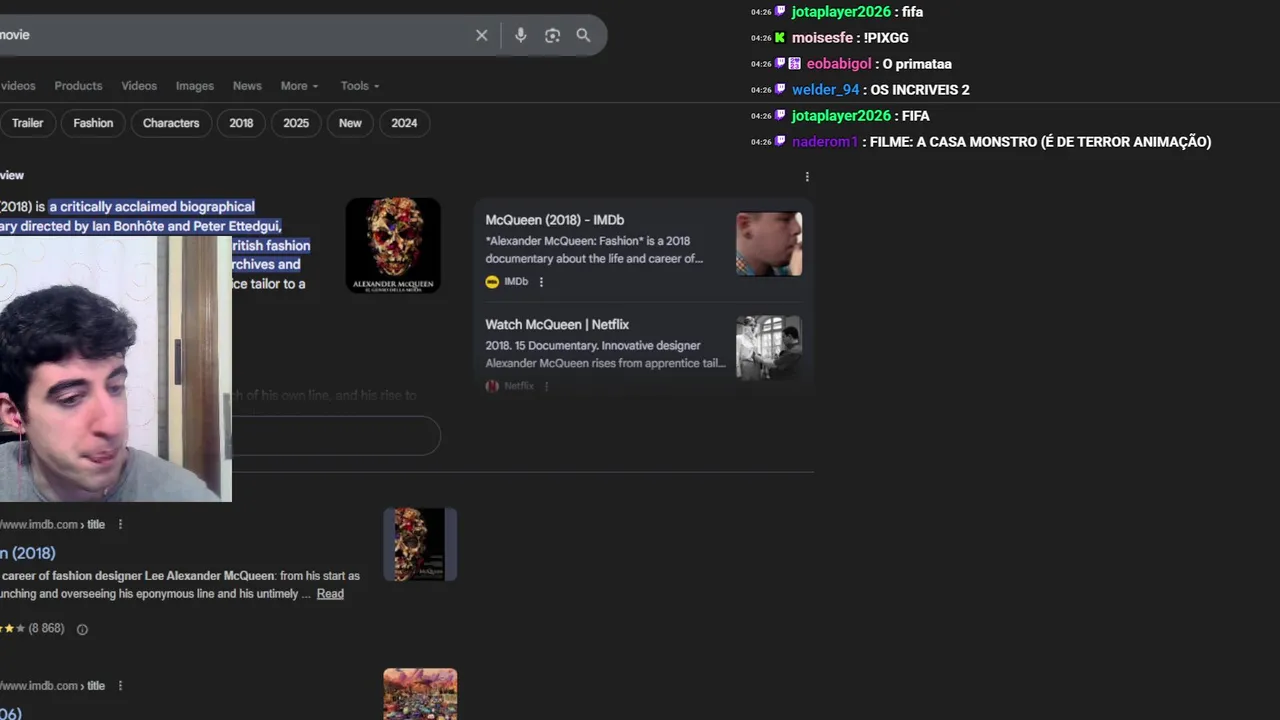Click the magnifying glass search icon
This screenshot has width=1280, height=720.
pos(583,35)
